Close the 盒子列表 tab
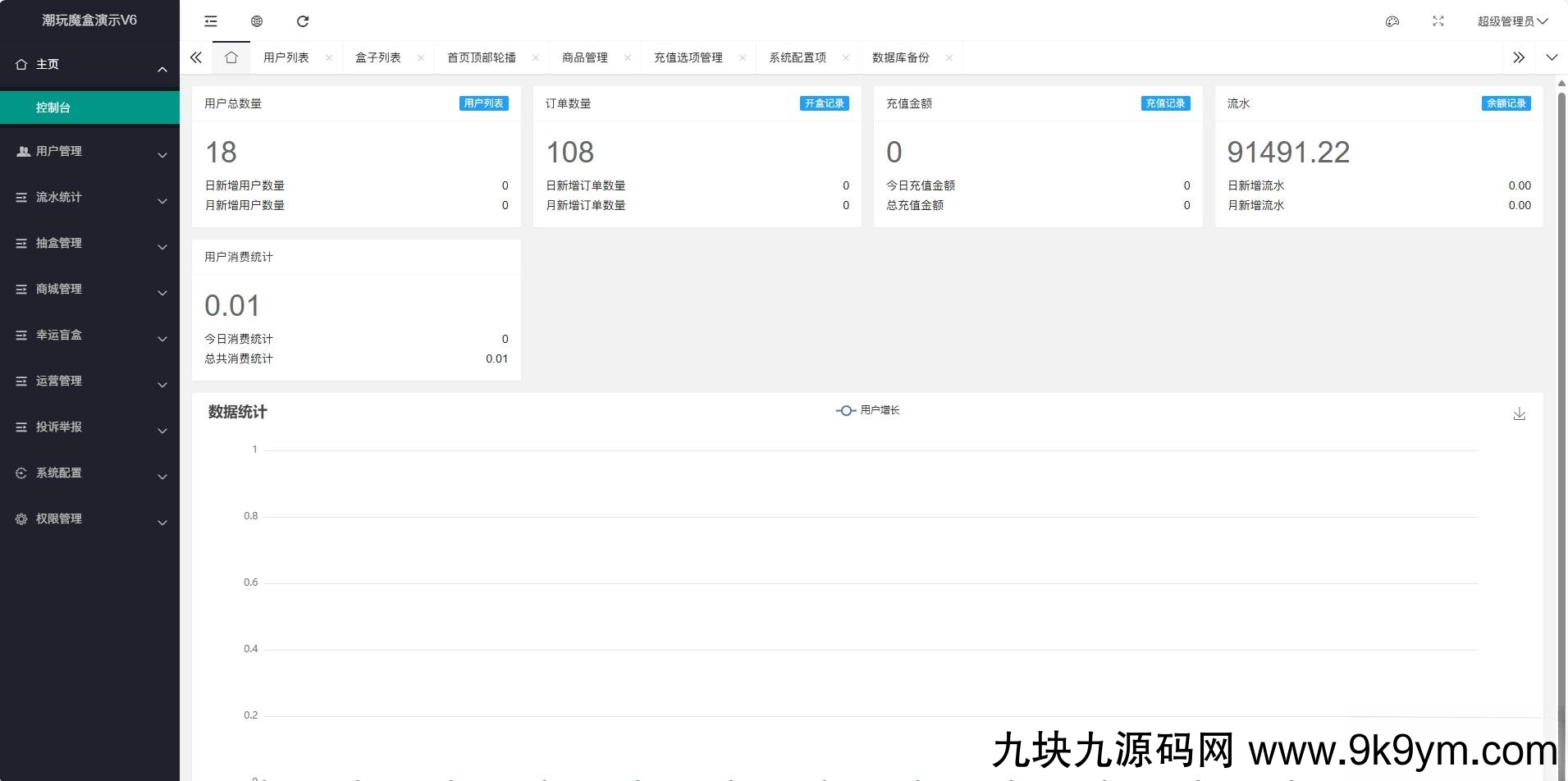This screenshot has height=781, width=1568. pos(421,57)
